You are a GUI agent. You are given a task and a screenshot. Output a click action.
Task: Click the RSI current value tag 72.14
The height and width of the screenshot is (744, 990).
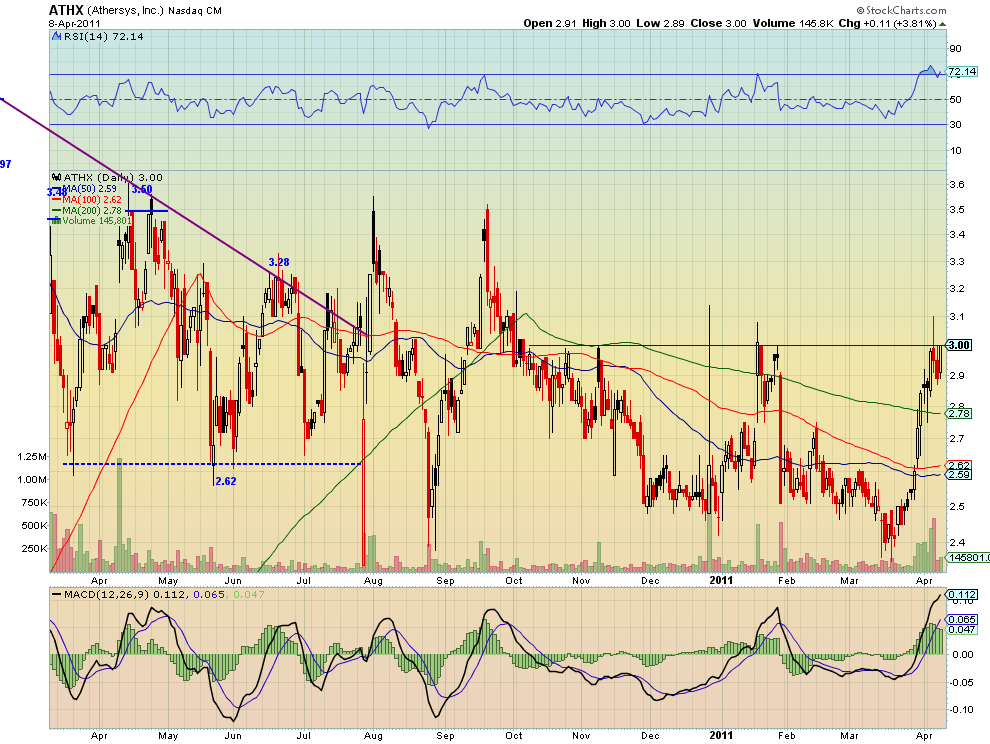pos(962,72)
